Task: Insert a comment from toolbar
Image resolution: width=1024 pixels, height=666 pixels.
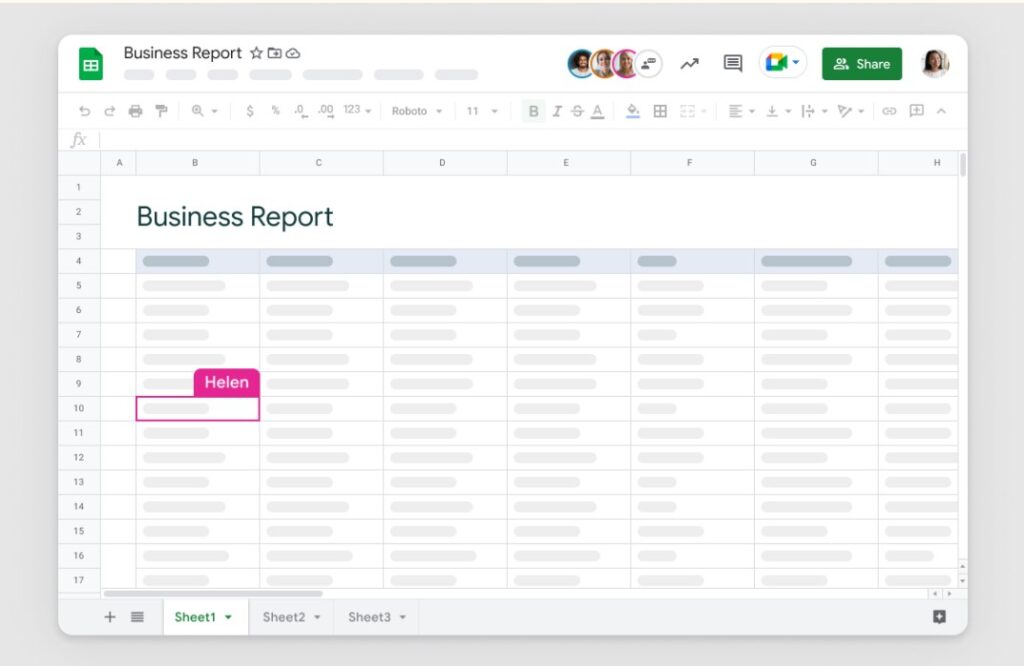Action: (916, 110)
